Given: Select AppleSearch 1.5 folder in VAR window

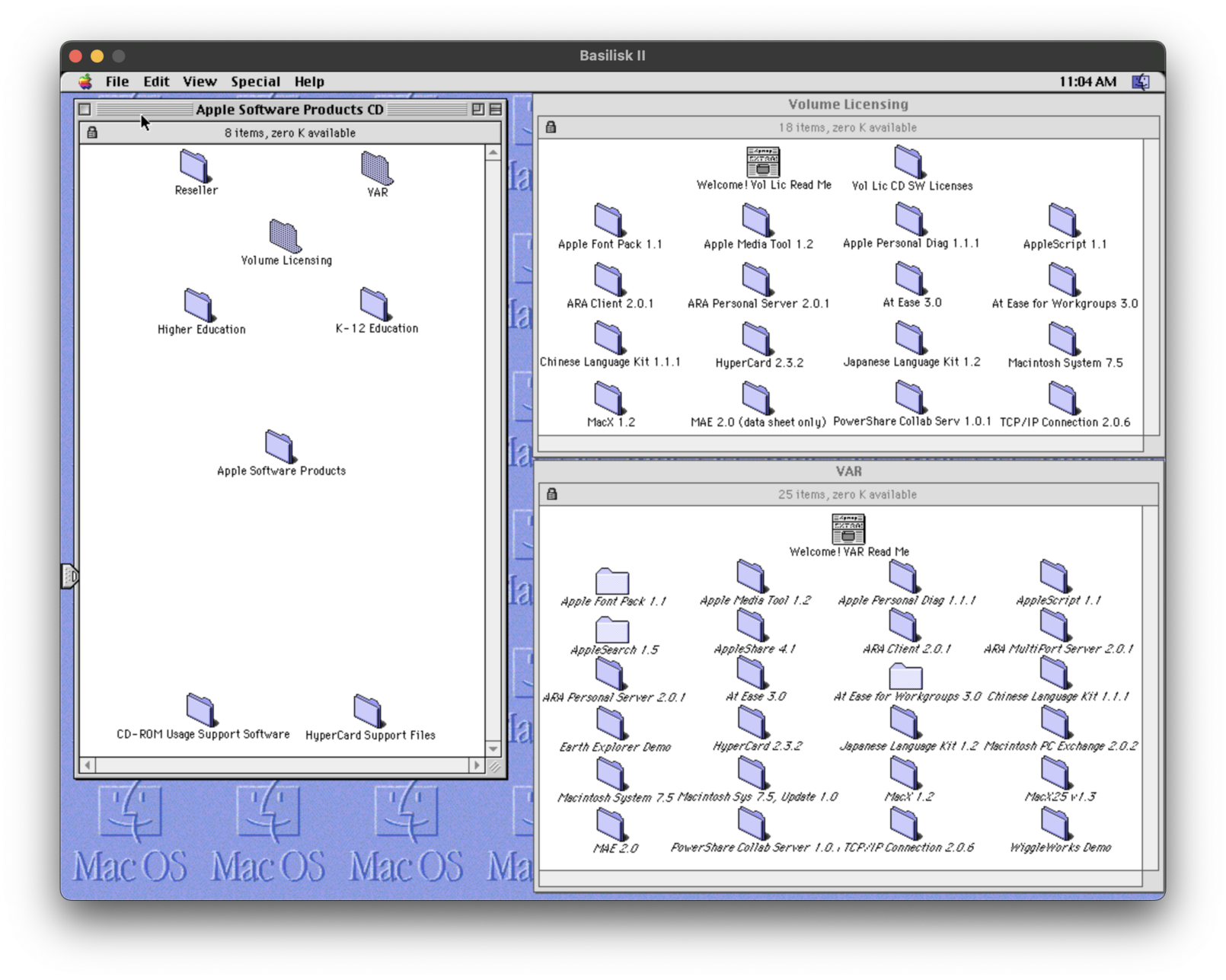Looking at the screenshot, I should [x=612, y=629].
